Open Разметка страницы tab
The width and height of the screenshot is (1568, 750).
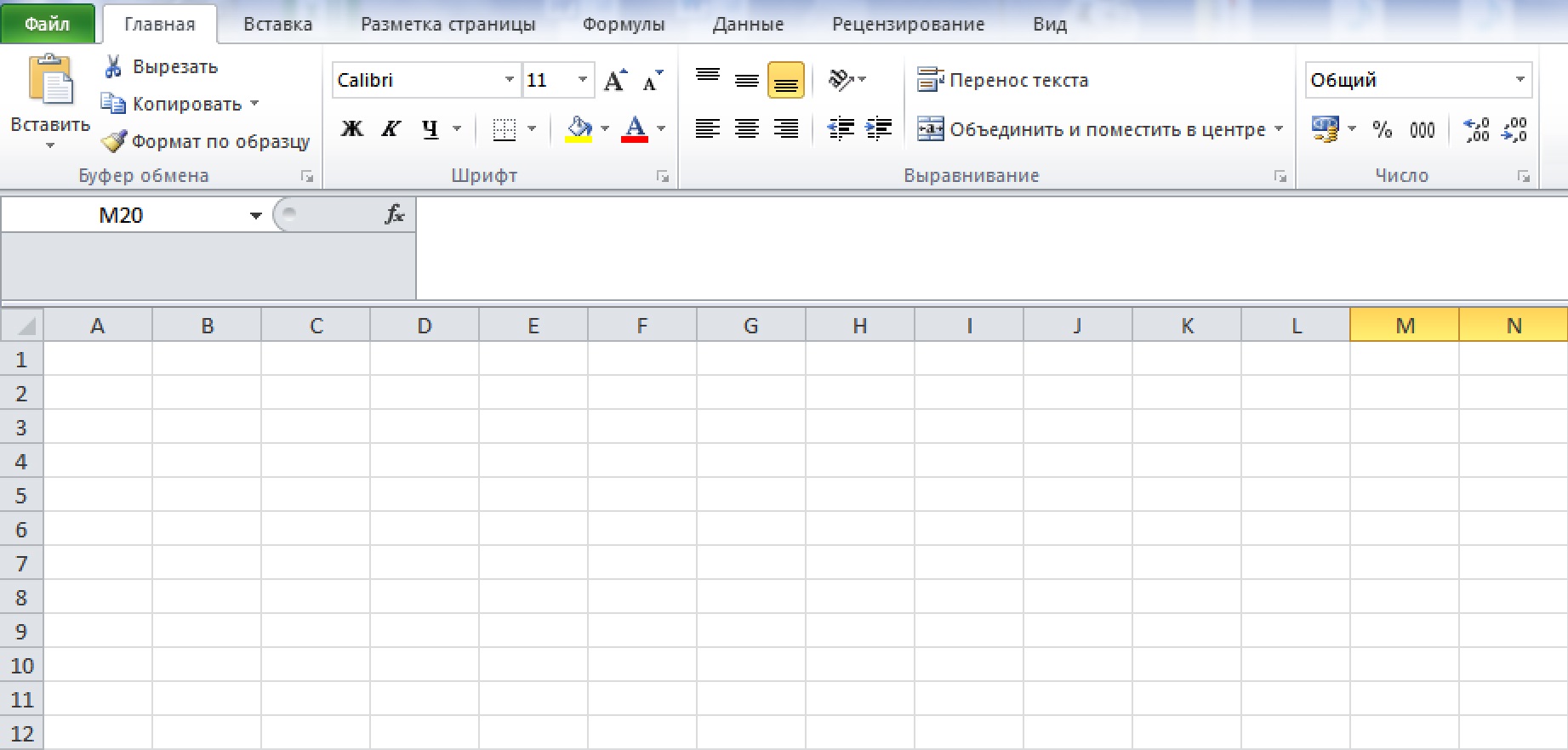pyautogui.click(x=448, y=24)
